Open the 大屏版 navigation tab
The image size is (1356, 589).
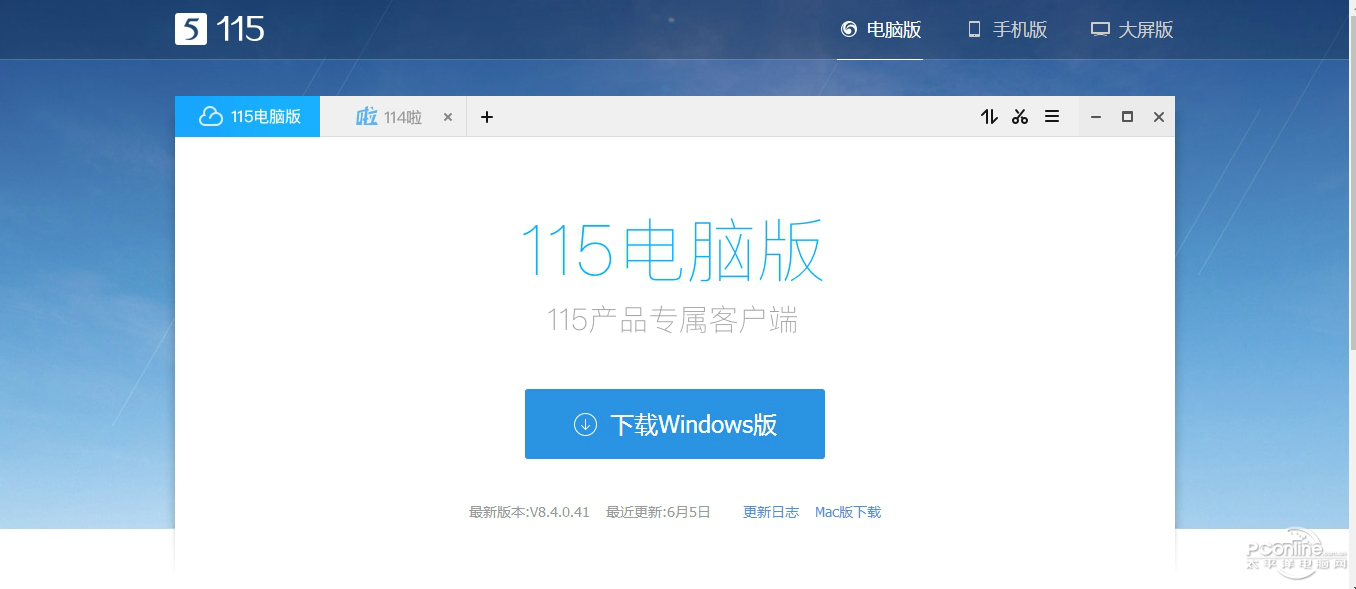tap(1132, 30)
